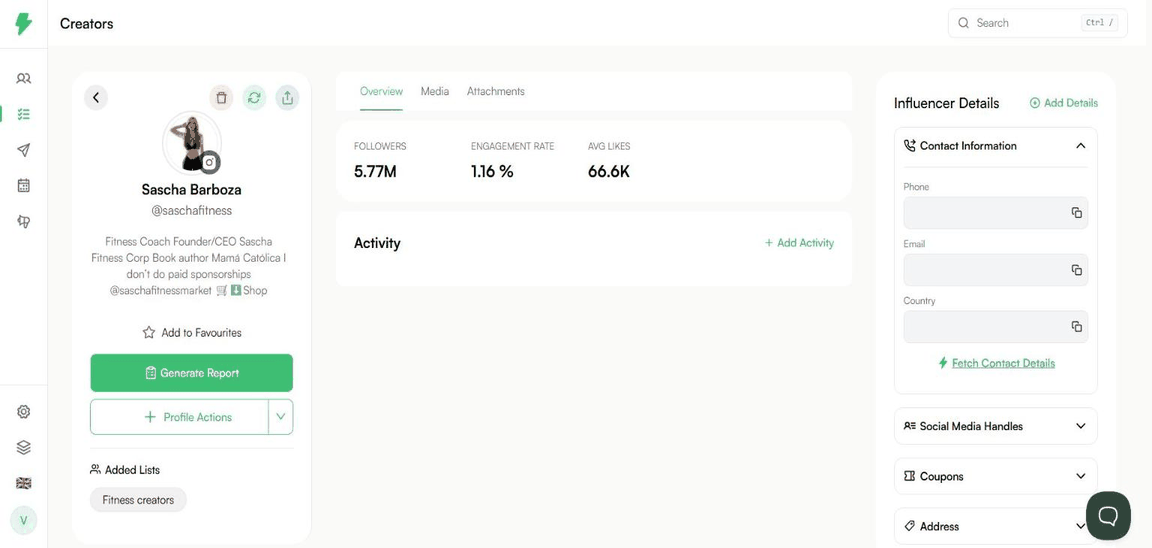Open the settings gear in sidebar
Viewport: 1152px width, 548px height.
[x=24, y=411]
